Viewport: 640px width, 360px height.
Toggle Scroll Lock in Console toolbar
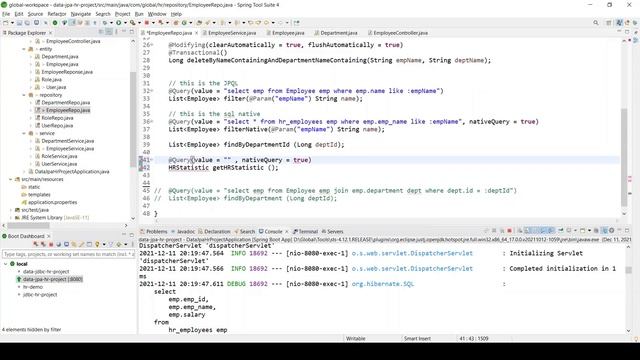528,231
